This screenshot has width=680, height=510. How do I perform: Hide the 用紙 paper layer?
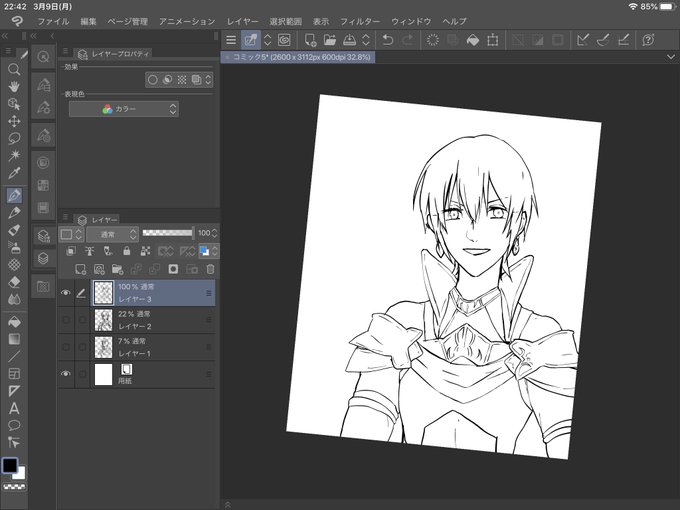(66, 374)
